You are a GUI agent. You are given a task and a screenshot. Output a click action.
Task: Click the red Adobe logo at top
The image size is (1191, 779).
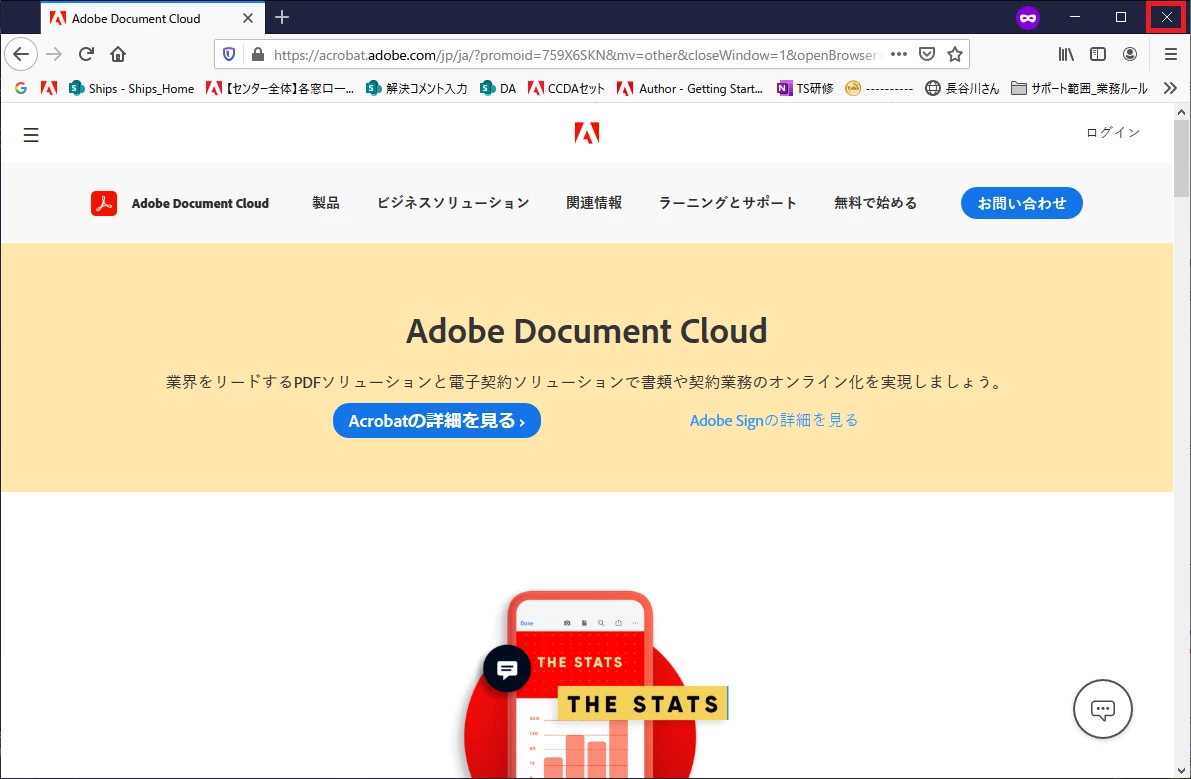click(586, 133)
